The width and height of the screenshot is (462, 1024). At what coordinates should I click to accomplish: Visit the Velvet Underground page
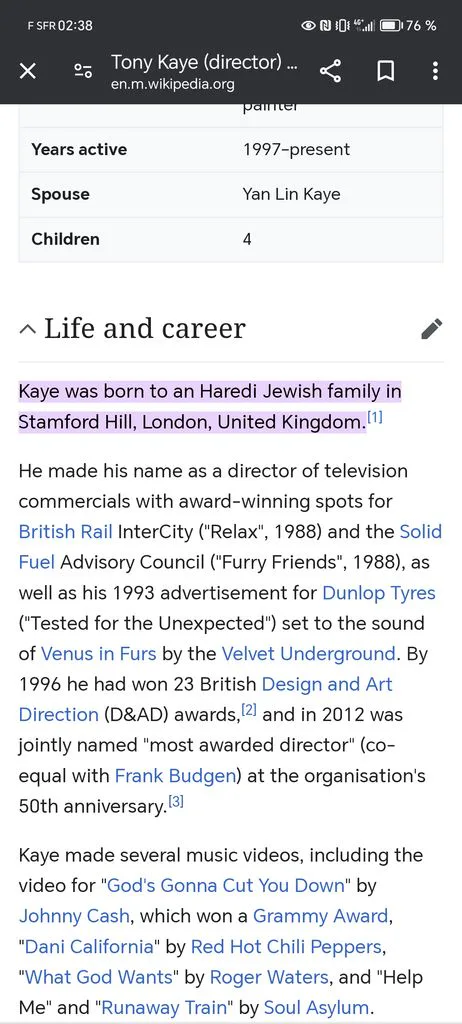click(308, 654)
